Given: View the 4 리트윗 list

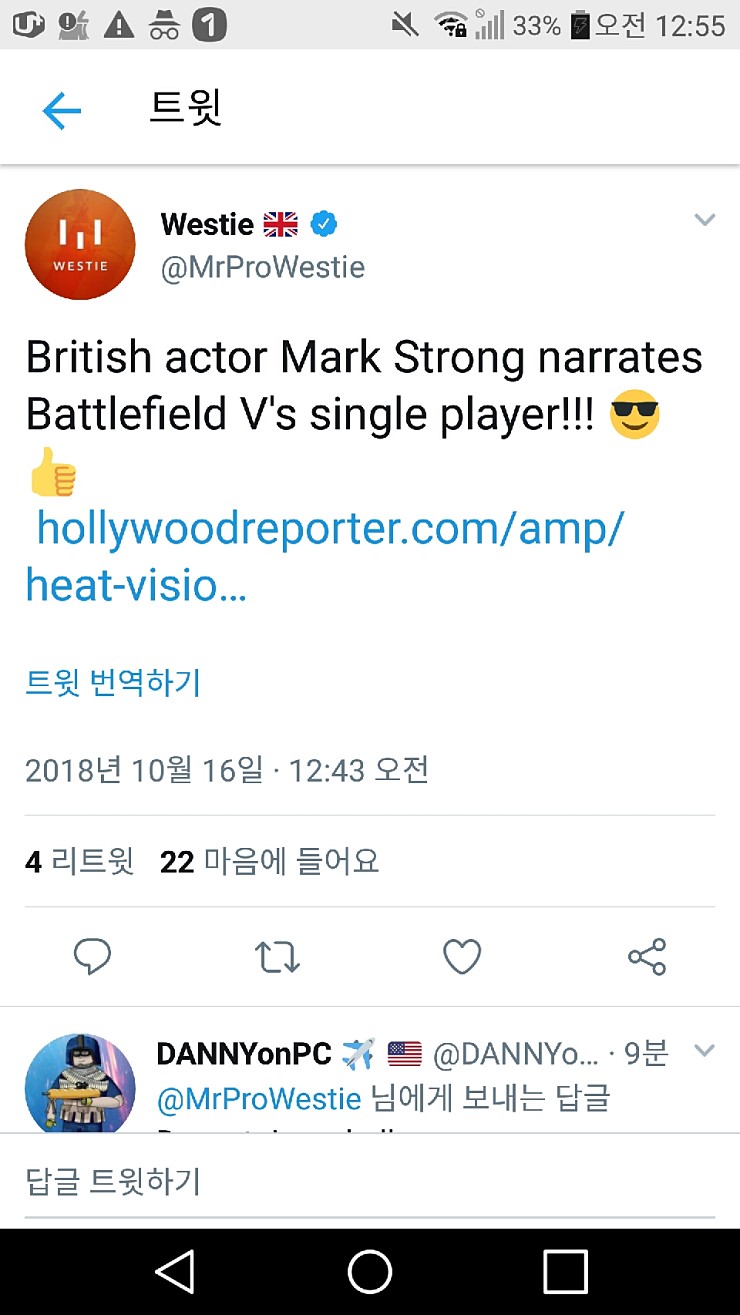Looking at the screenshot, I should [x=79, y=861].
